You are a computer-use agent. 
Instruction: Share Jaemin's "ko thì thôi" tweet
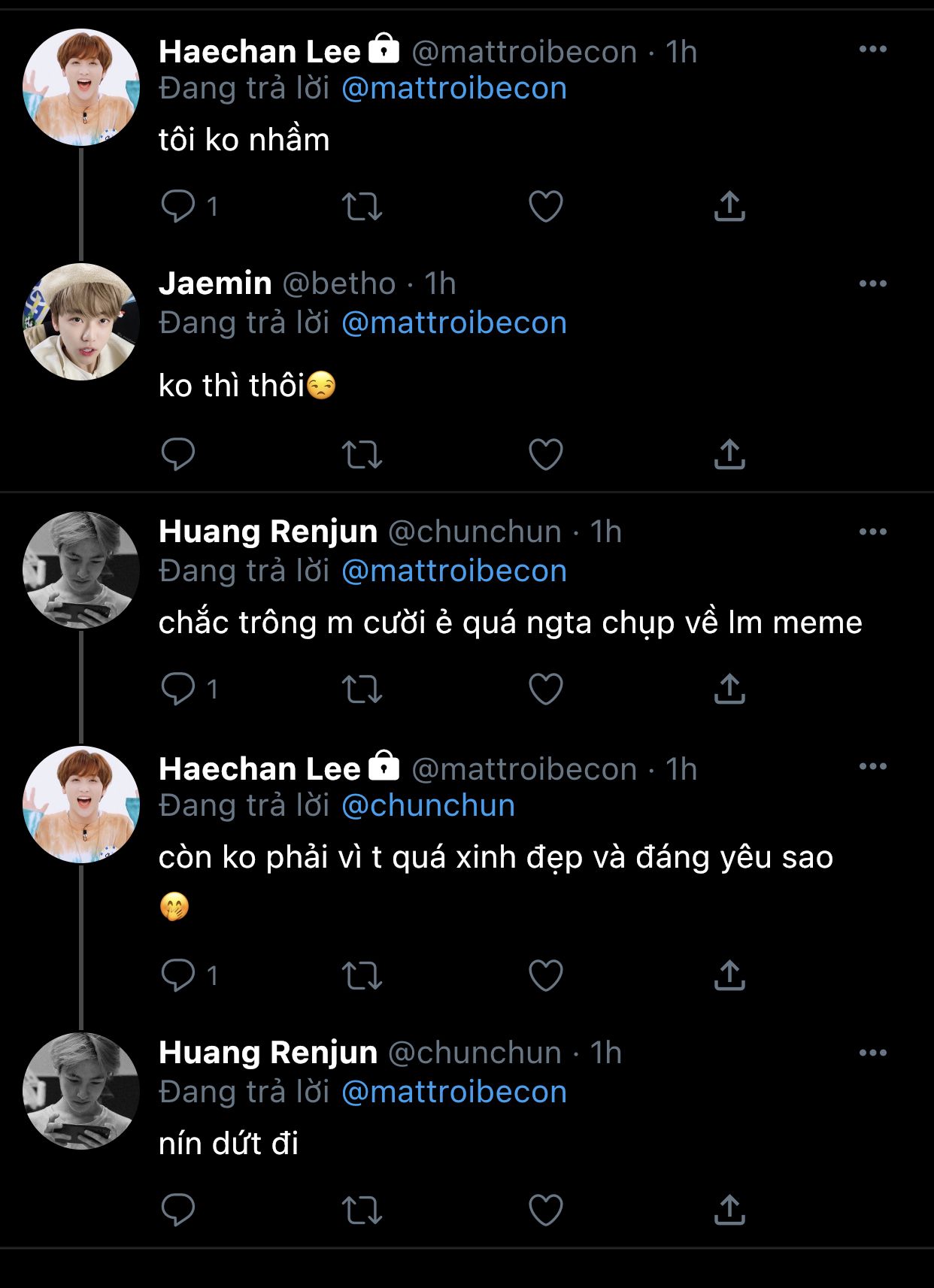click(729, 454)
